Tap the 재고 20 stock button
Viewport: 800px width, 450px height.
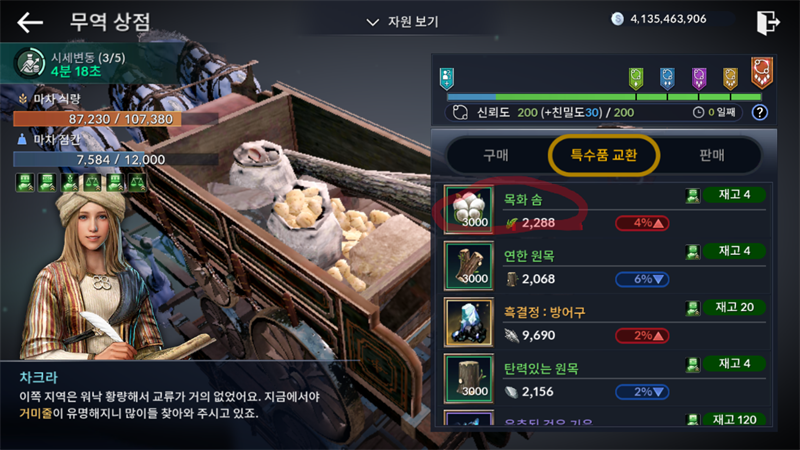pos(734,307)
